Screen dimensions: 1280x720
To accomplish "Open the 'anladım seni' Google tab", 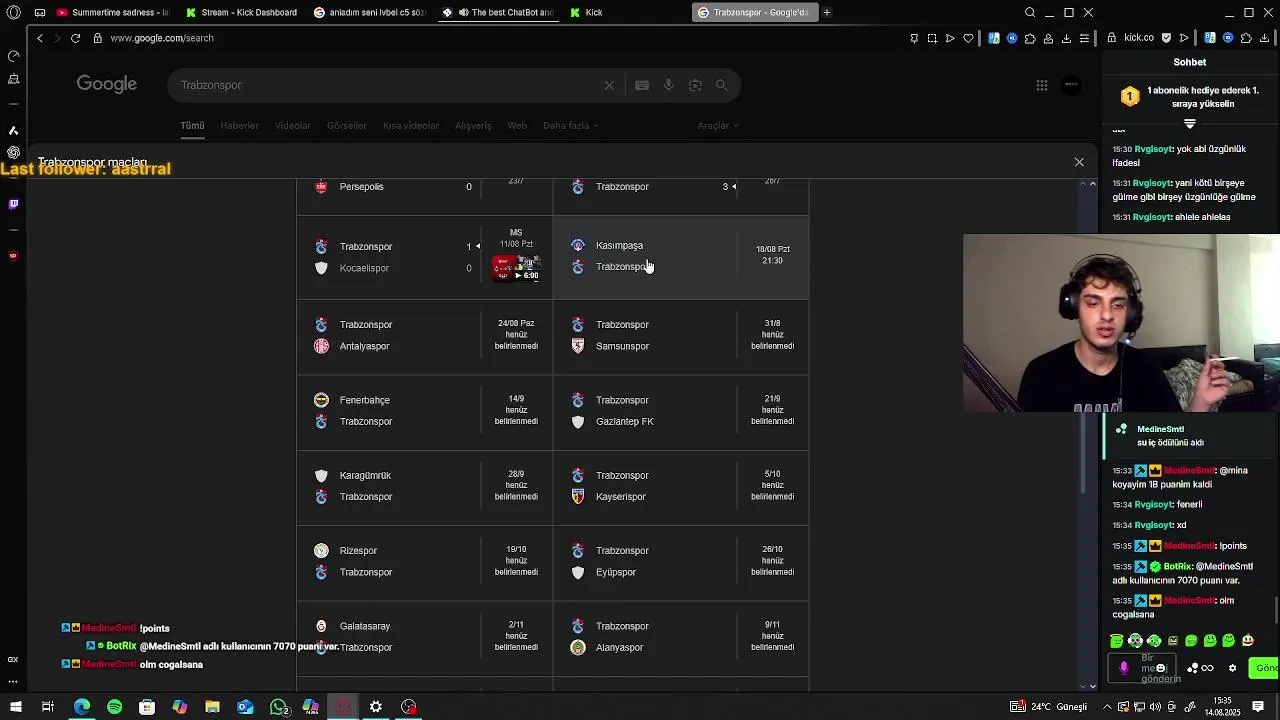I will pos(370,13).
